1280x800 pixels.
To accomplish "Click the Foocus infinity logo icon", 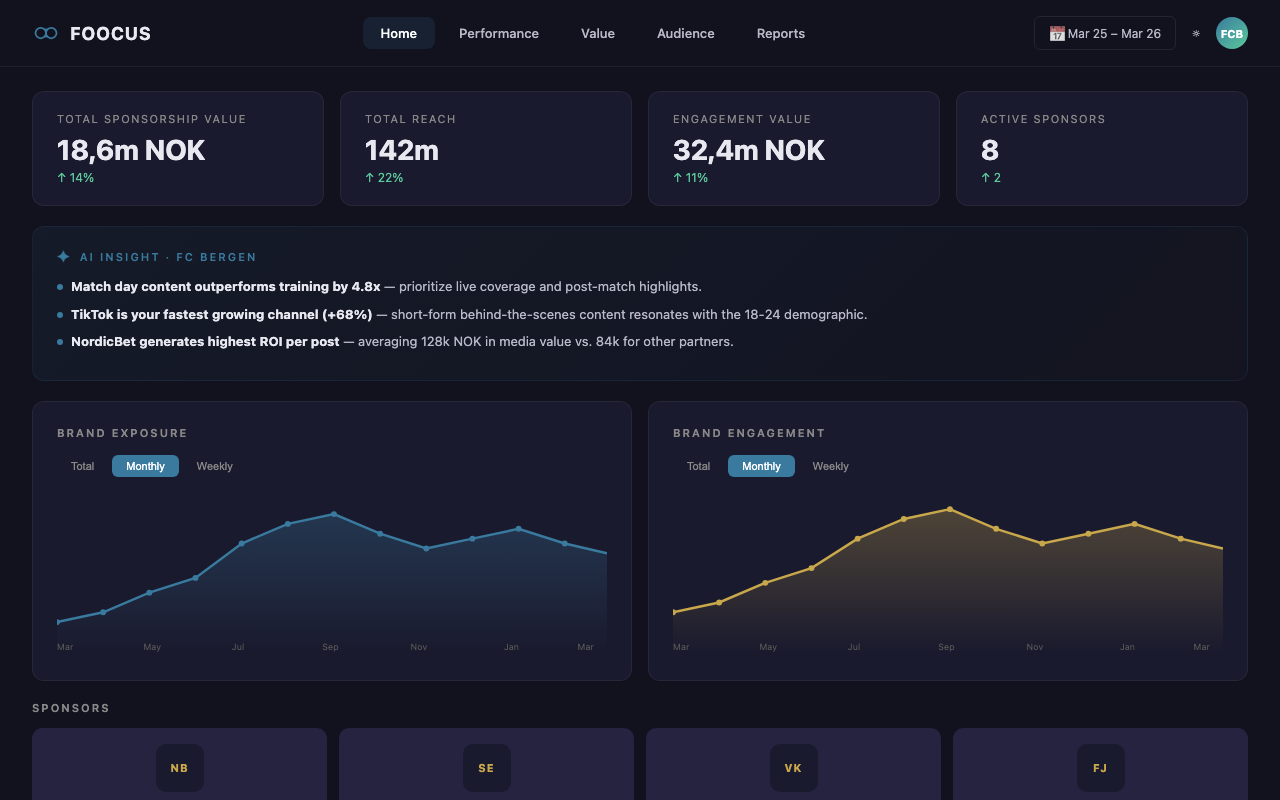I will pyautogui.click(x=46, y=33).
